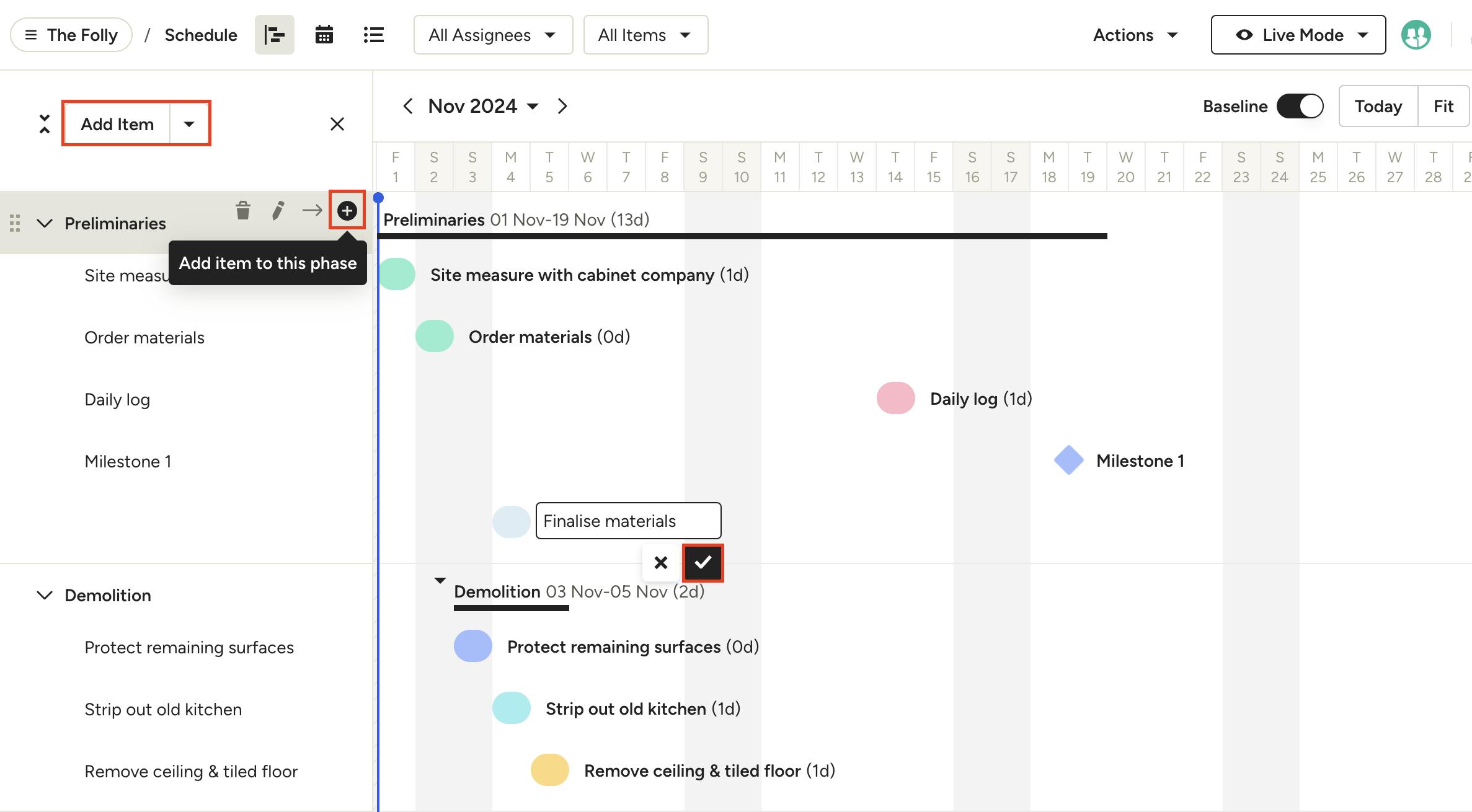Delete the Preliminaries phase with trash icon
The height and width of the screenshot is (812, 1472).
tap(243, 211)
